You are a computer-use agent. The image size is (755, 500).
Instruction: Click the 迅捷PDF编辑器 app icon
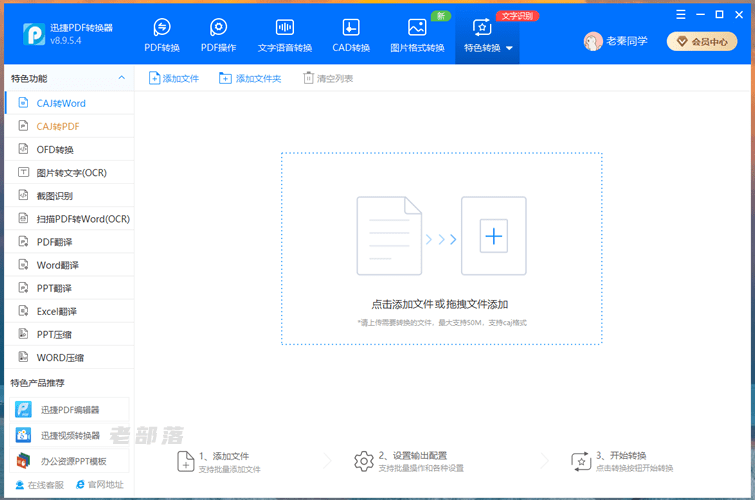pos(23,409)
